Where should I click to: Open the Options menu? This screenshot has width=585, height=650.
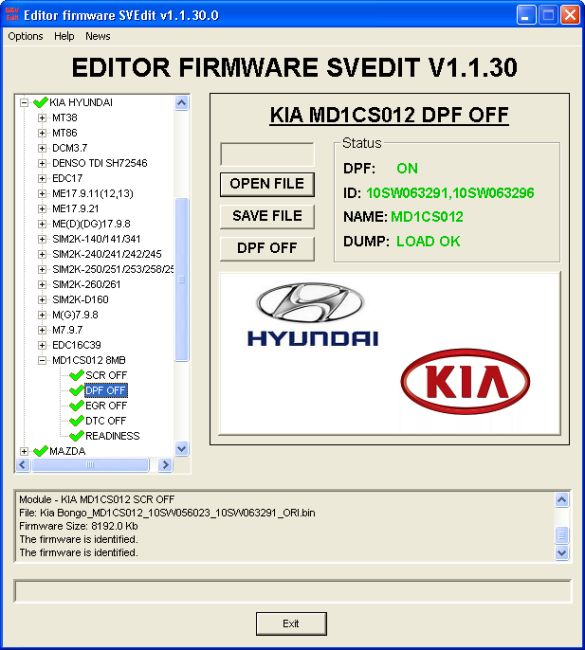pos(25,36)
